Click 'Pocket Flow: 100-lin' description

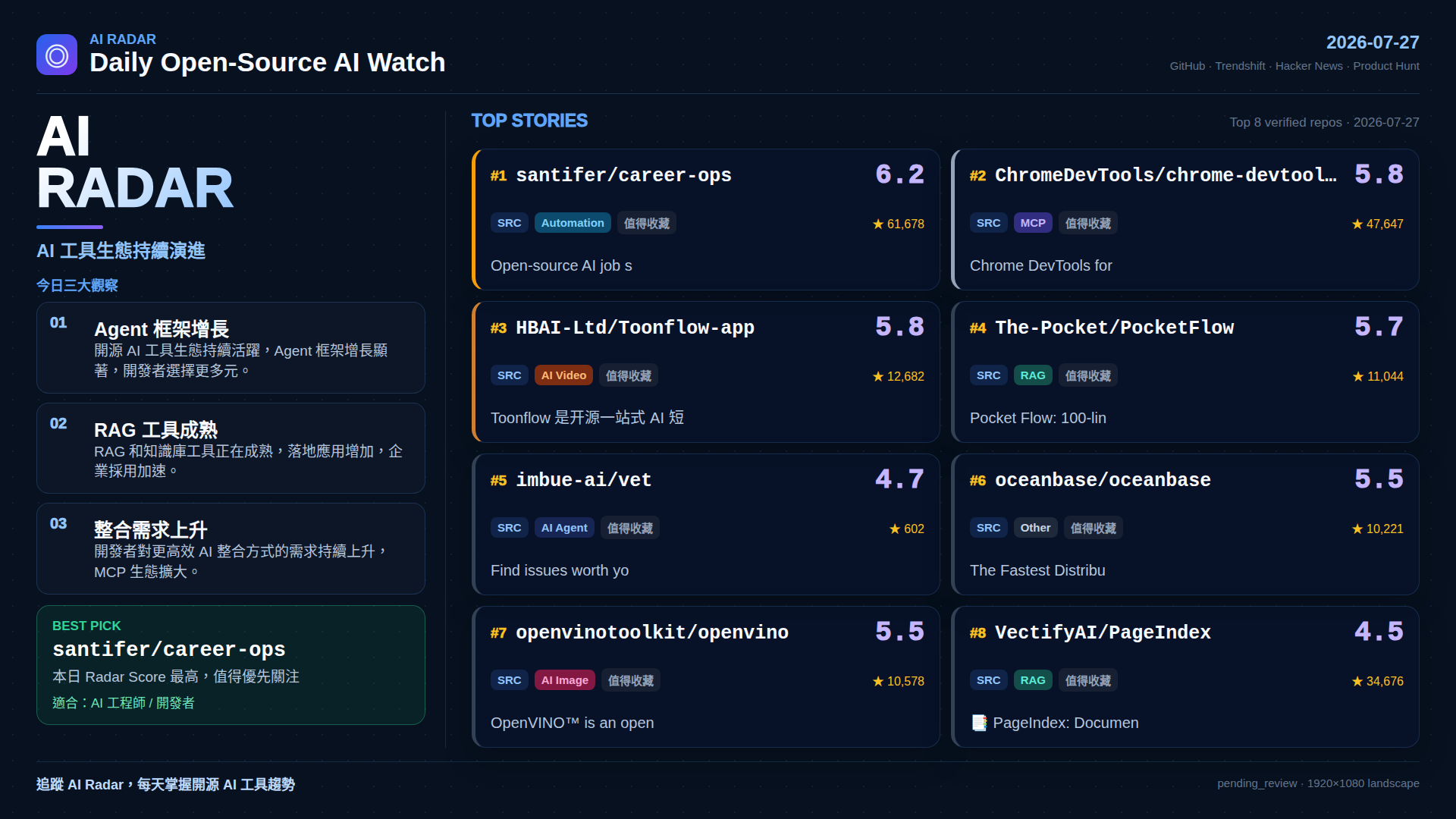pyautogui.click(x=1037, y=418)
